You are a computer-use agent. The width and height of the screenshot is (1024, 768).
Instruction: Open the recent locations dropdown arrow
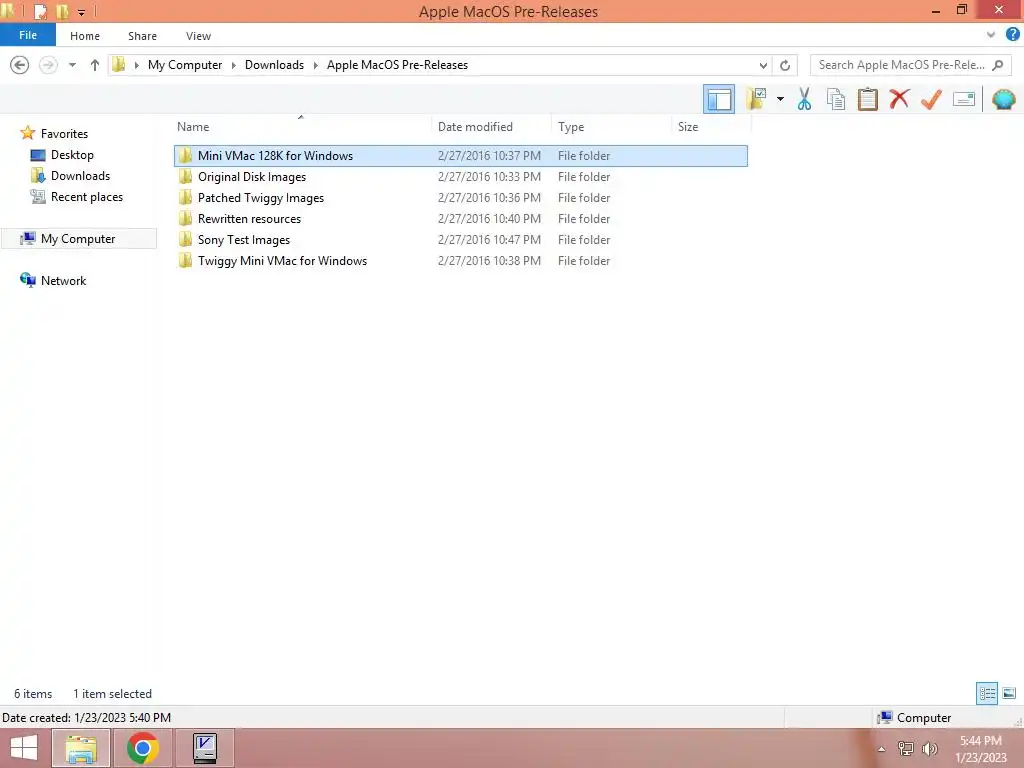[x=72, y=65]
